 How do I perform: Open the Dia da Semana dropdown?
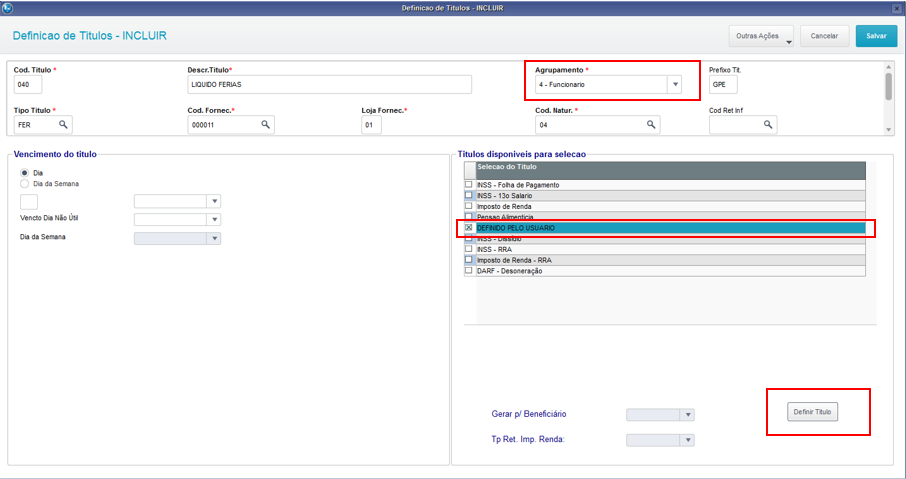(214, 238)
